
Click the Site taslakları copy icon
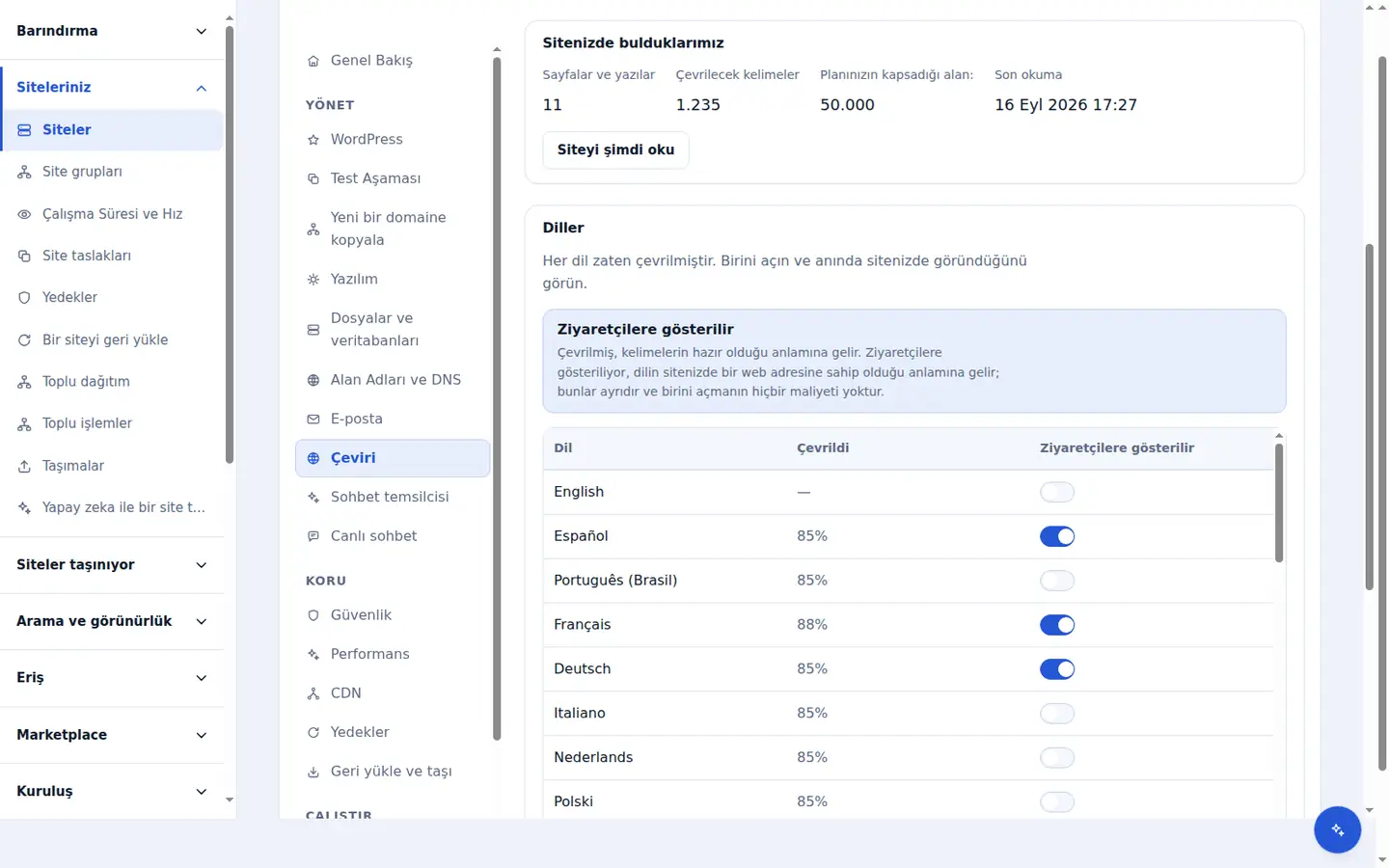(24, 256)
